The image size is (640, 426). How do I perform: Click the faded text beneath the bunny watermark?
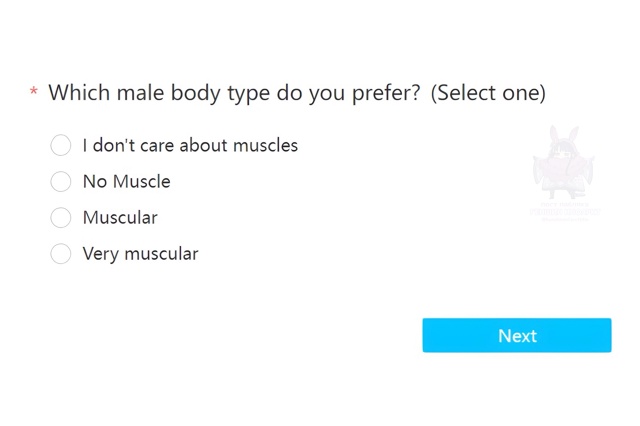(565, 211)
